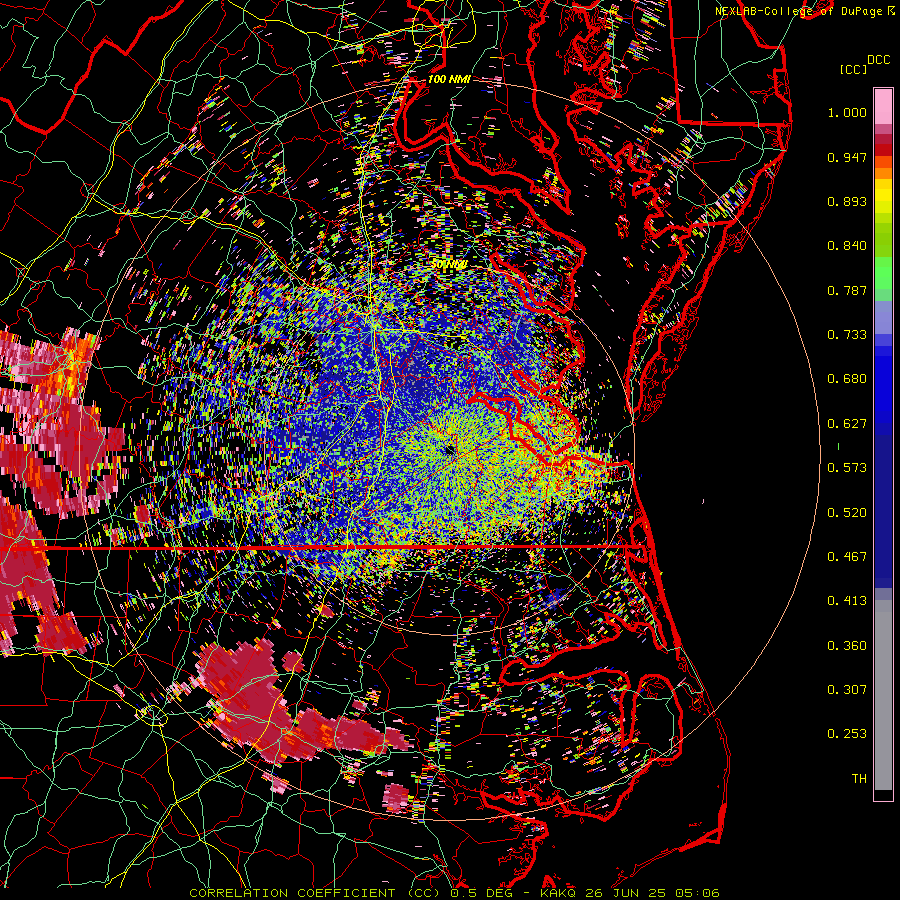Select the 0.413 scale value
Image resolution: width=900 pixels, height=900 pixels.
[x=847, y=601]
